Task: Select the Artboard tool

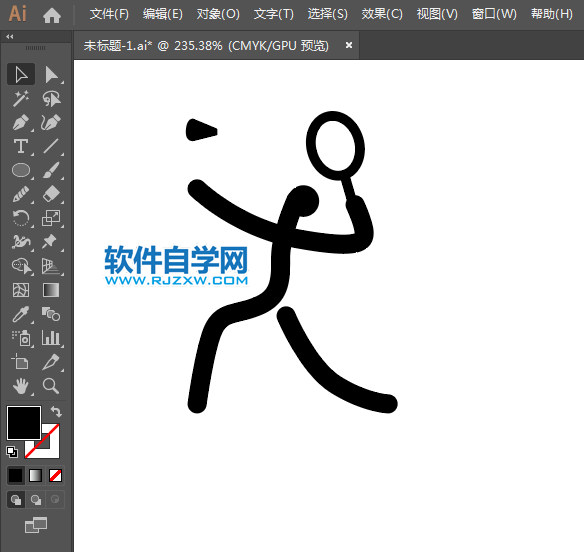Action: [21, 362]
